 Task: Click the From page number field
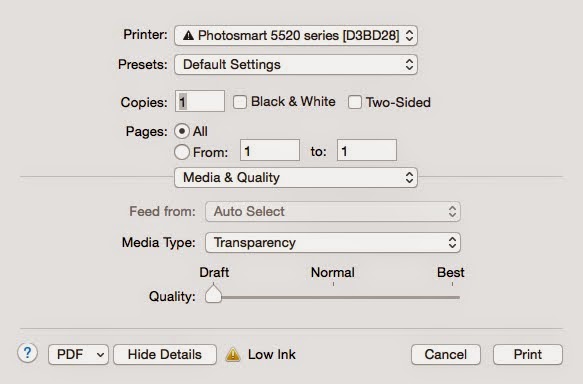pos(270,150)
